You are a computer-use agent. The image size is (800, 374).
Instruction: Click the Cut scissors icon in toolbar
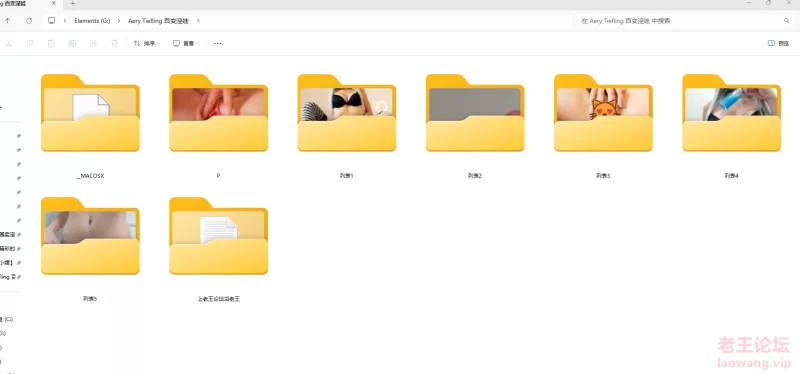pyautogui.click(x=9, y=43)
